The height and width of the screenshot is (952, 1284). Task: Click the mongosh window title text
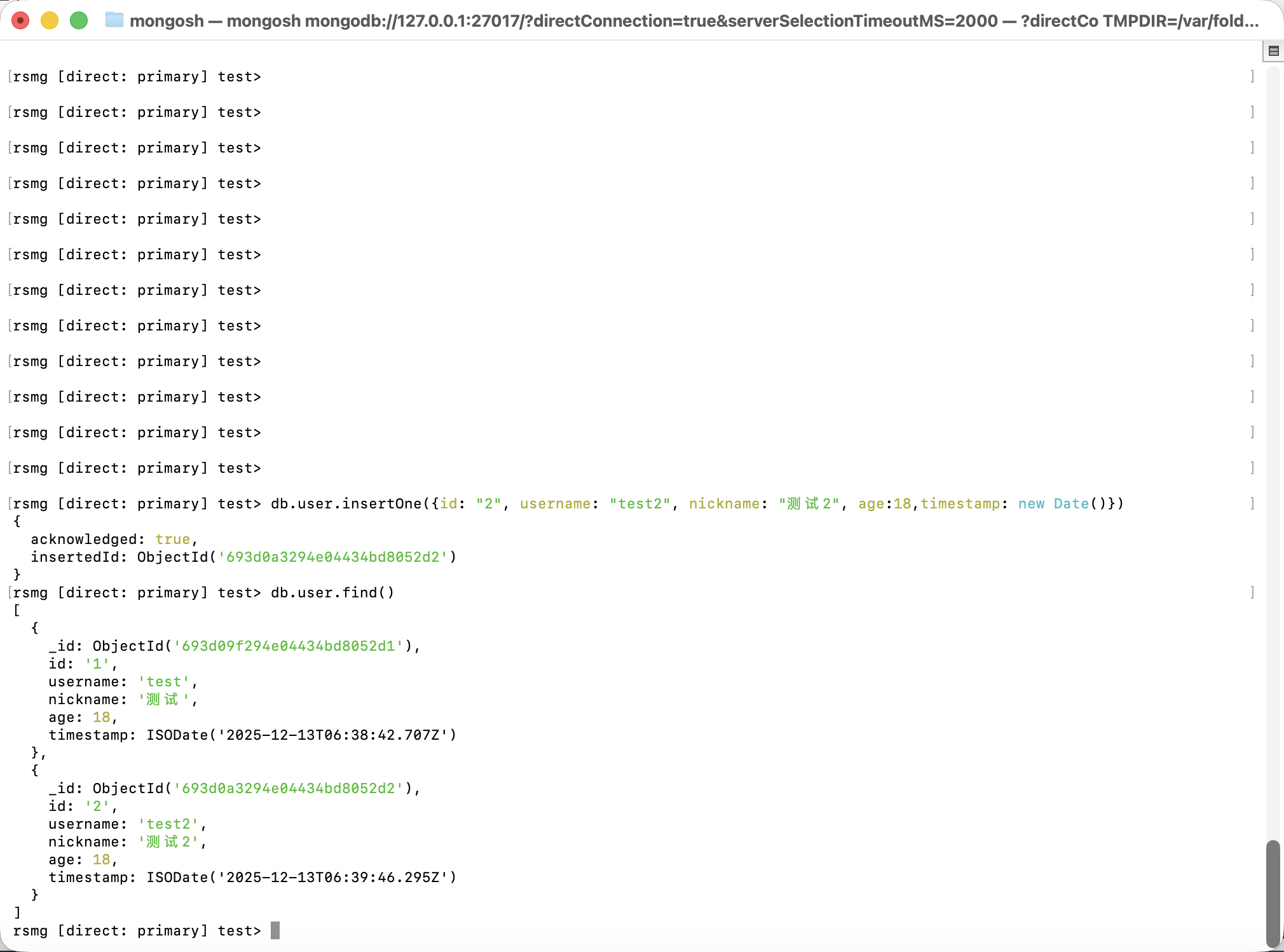click(693, 21)
